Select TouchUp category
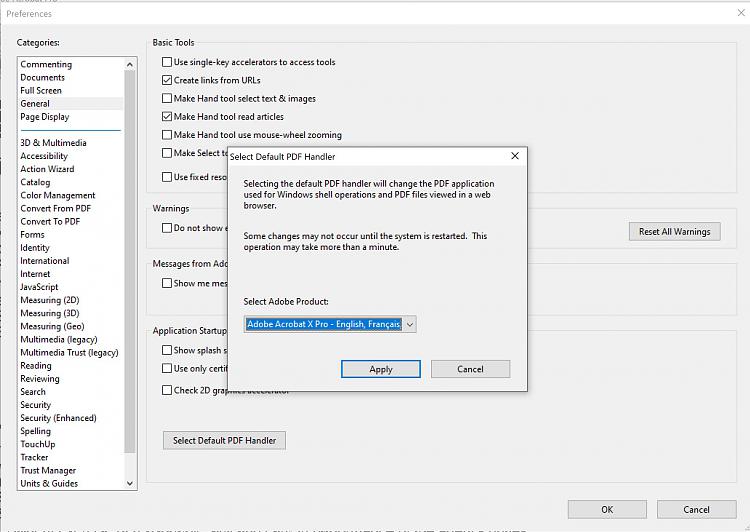 point(38,444)
